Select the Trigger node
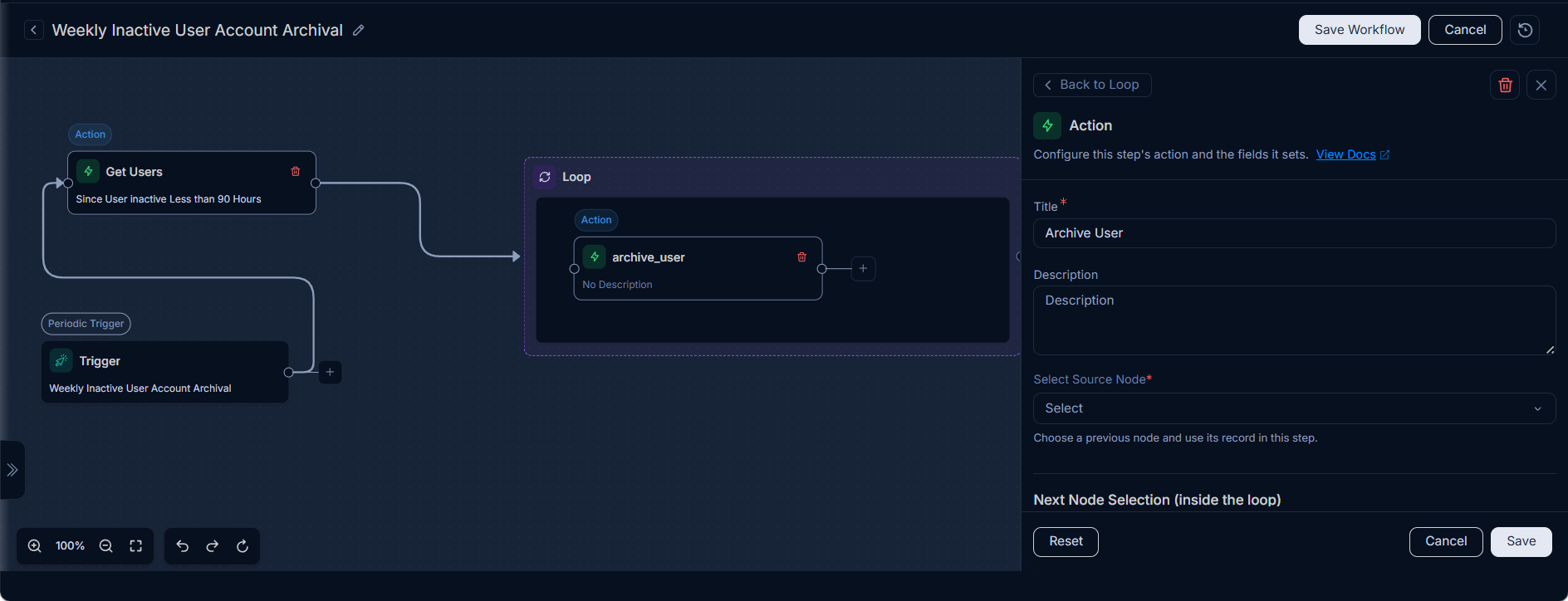The image size is (1568, 601). point(165,372)
